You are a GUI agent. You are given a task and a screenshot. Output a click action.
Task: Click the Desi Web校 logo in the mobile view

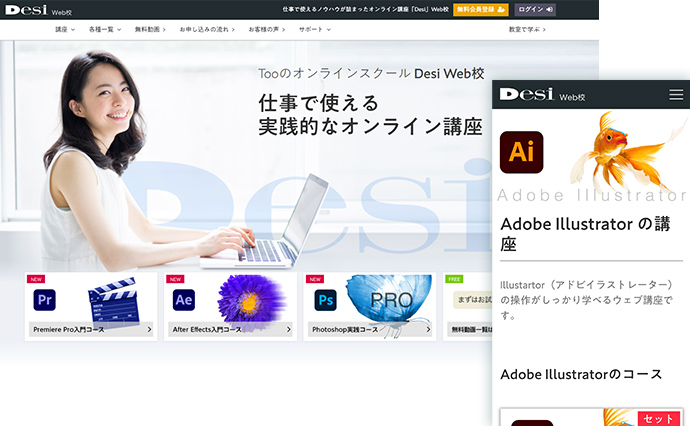[x=542, y=95]
